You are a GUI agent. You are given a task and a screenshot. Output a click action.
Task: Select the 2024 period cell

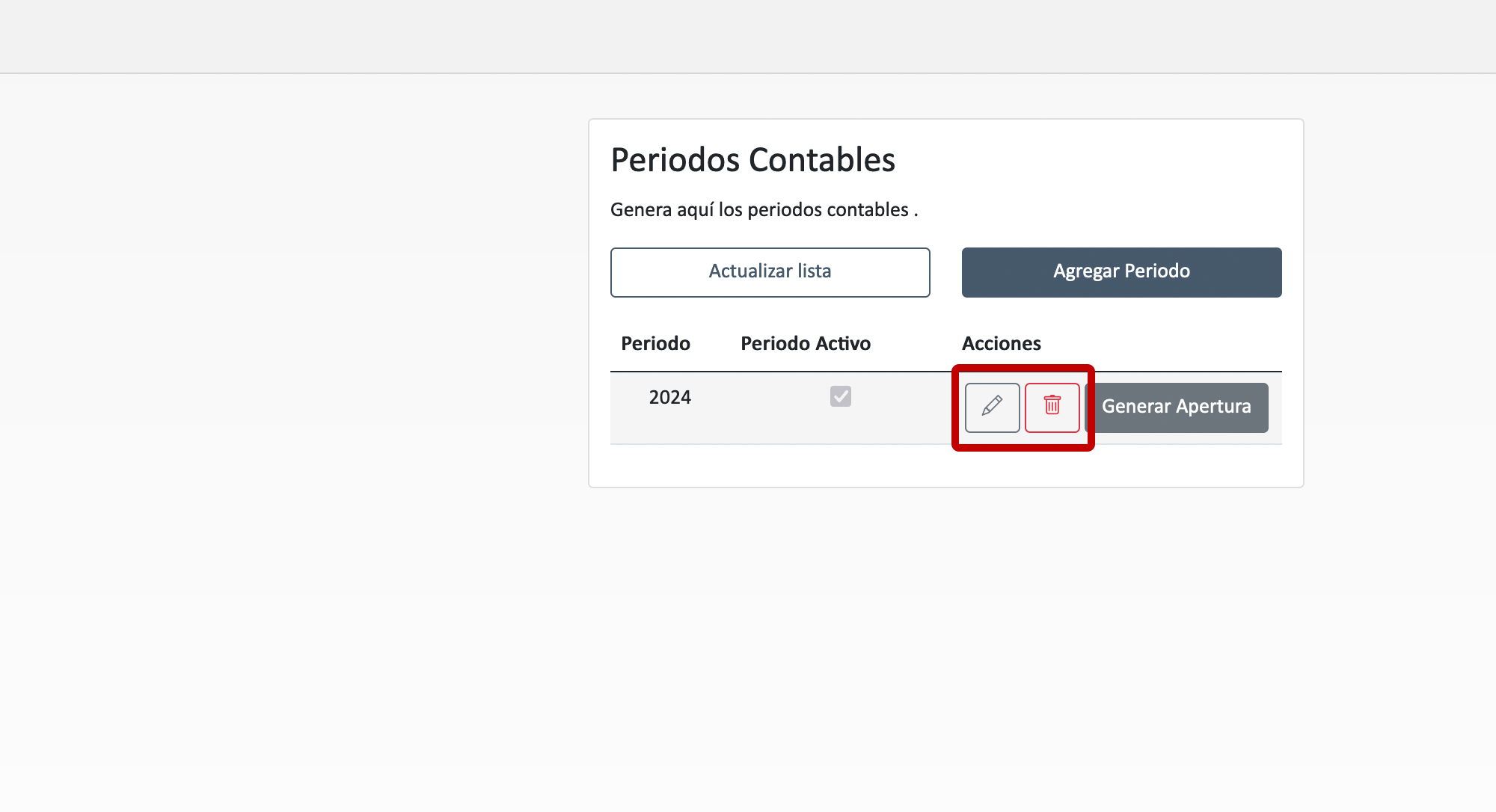point(669,397)
